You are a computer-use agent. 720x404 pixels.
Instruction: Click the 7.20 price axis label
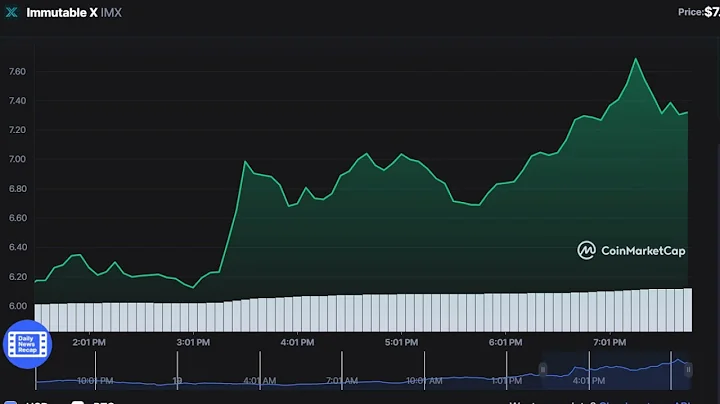click(x=17, y=130)
